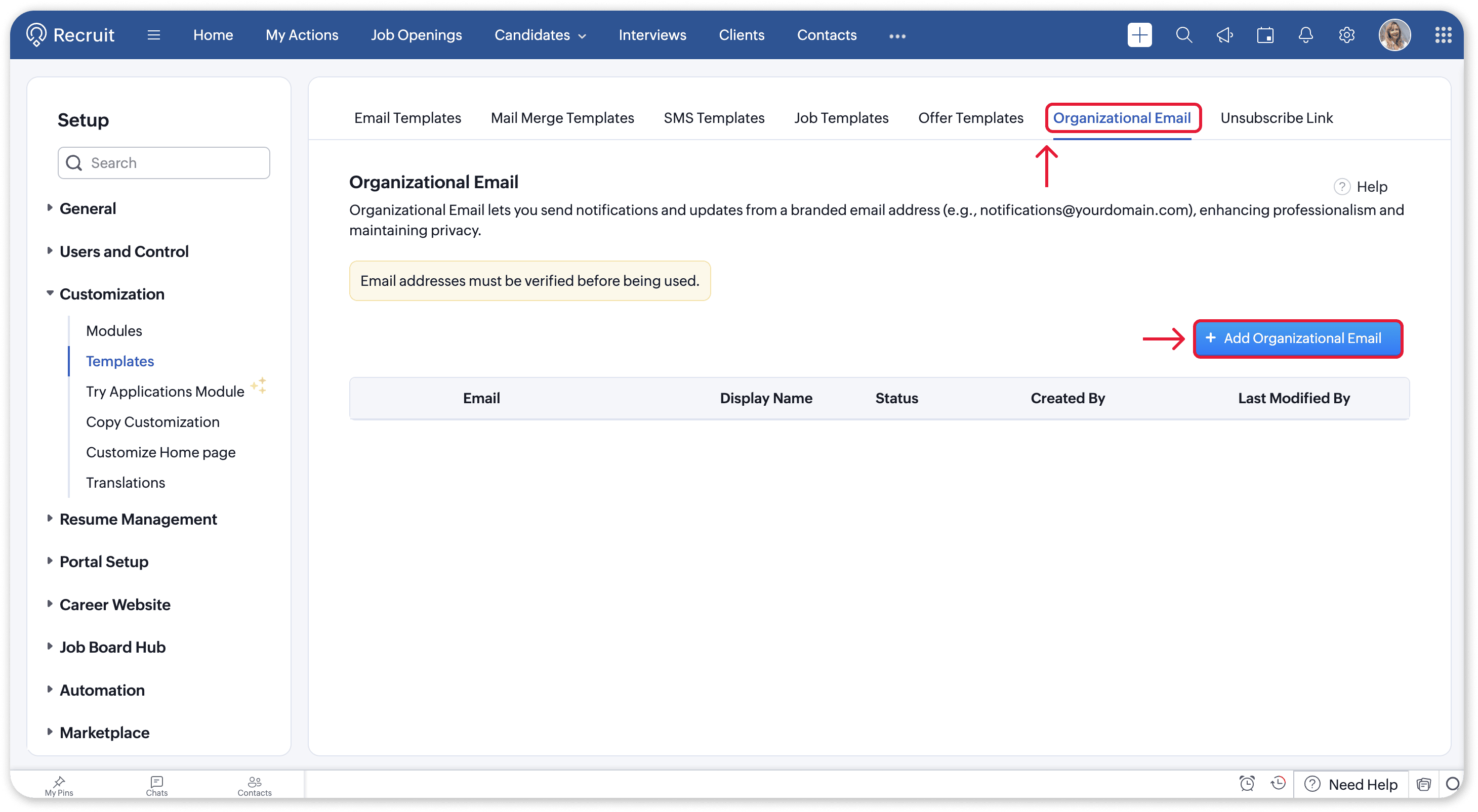Switch to the Unsubscribe Link tab
The height and width of the screenshot is (812, 1478).
point(1276,118)
